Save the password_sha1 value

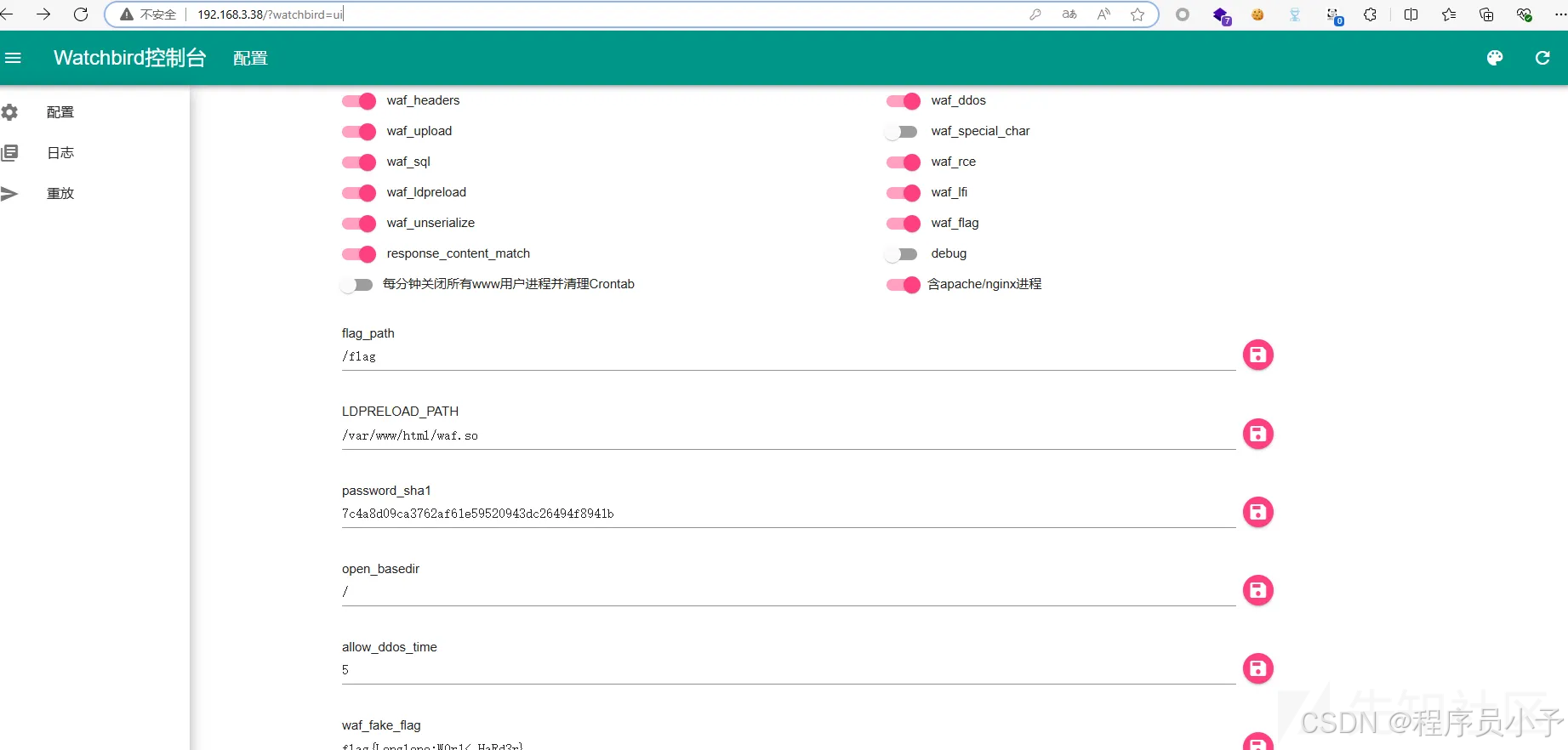click(1257, 512)
